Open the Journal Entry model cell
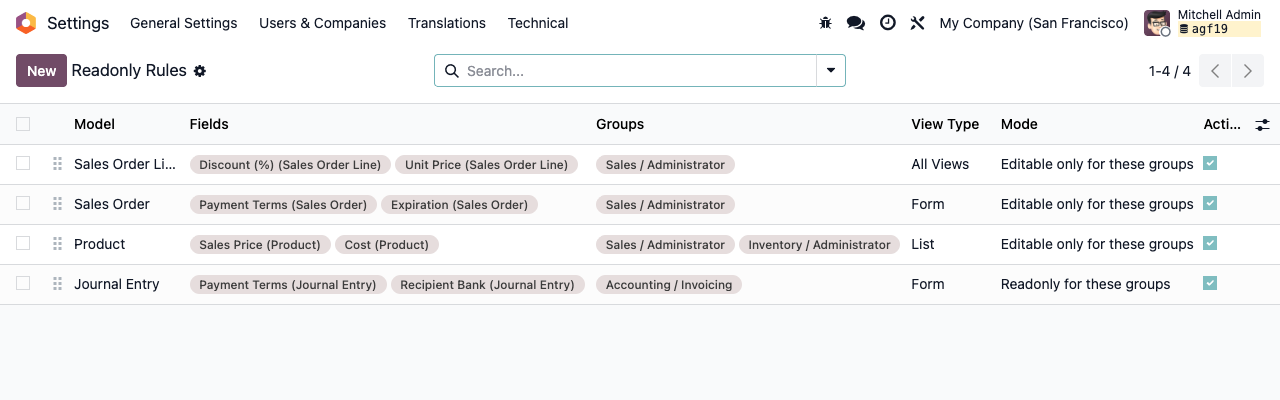This screenshot has height=400, width=1280. tap(117, 284)
